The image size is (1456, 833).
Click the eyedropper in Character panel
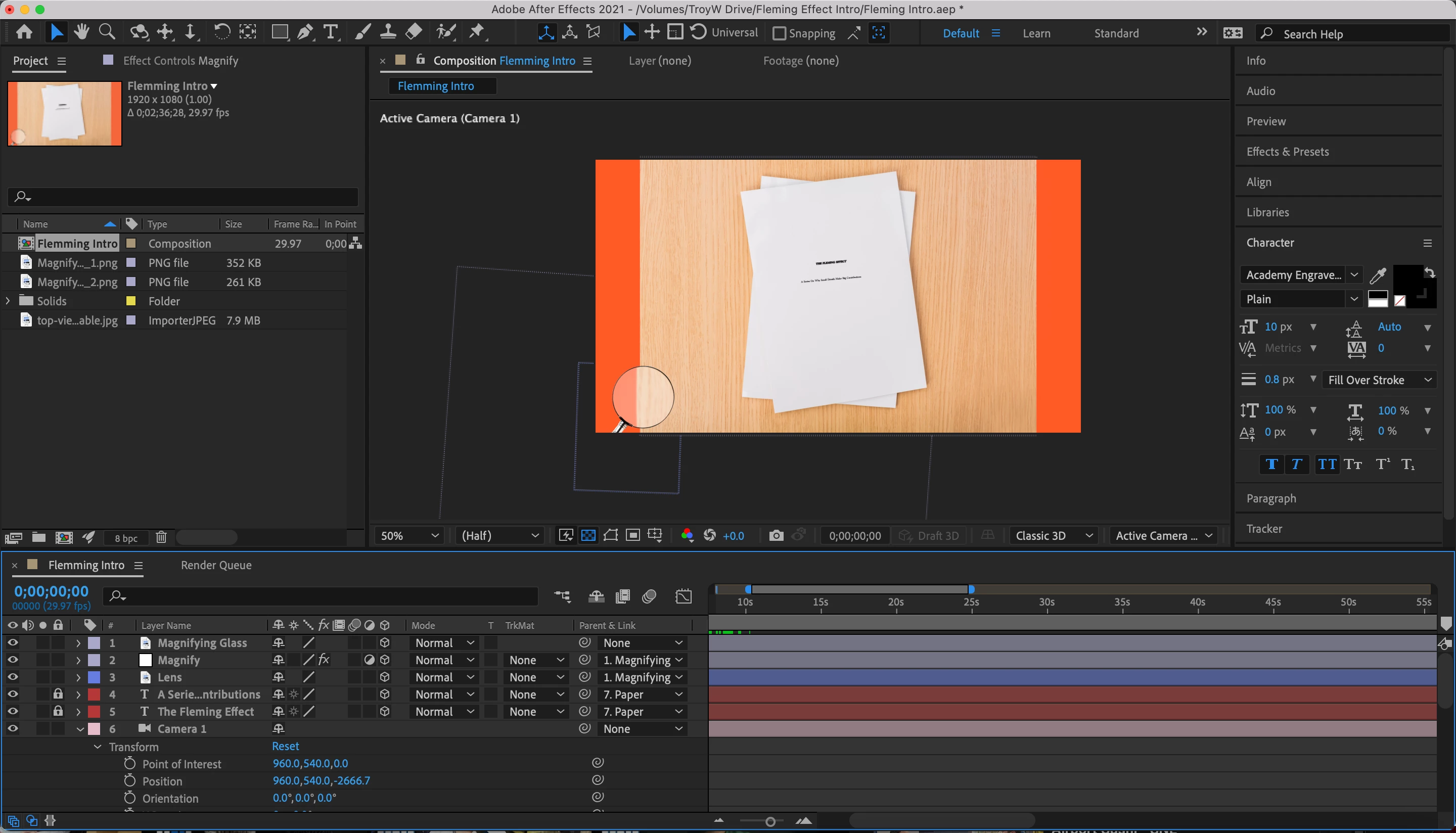(x=1378, y=275)
